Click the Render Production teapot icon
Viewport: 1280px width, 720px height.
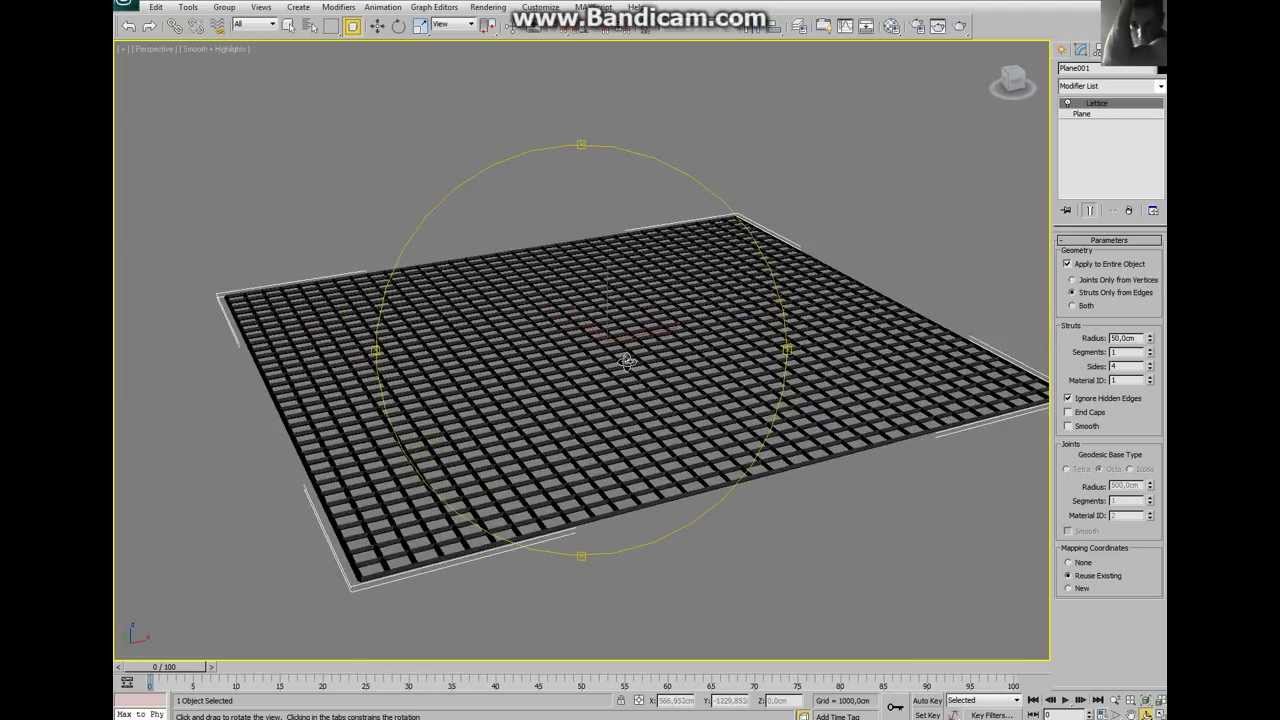point(960,26)
